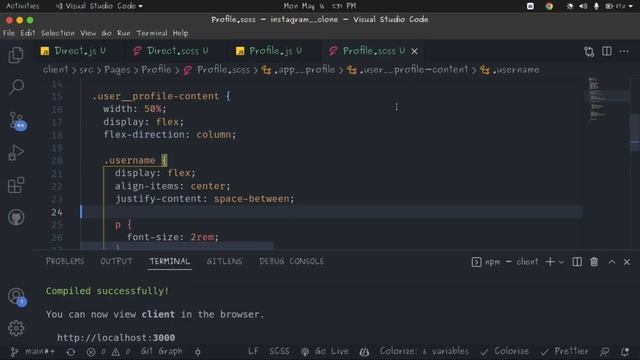This screenshot has width=640, height=360.
Task: Select the TERMINAL panel tab
Action: pyautogui.click(x=169, y=261)
